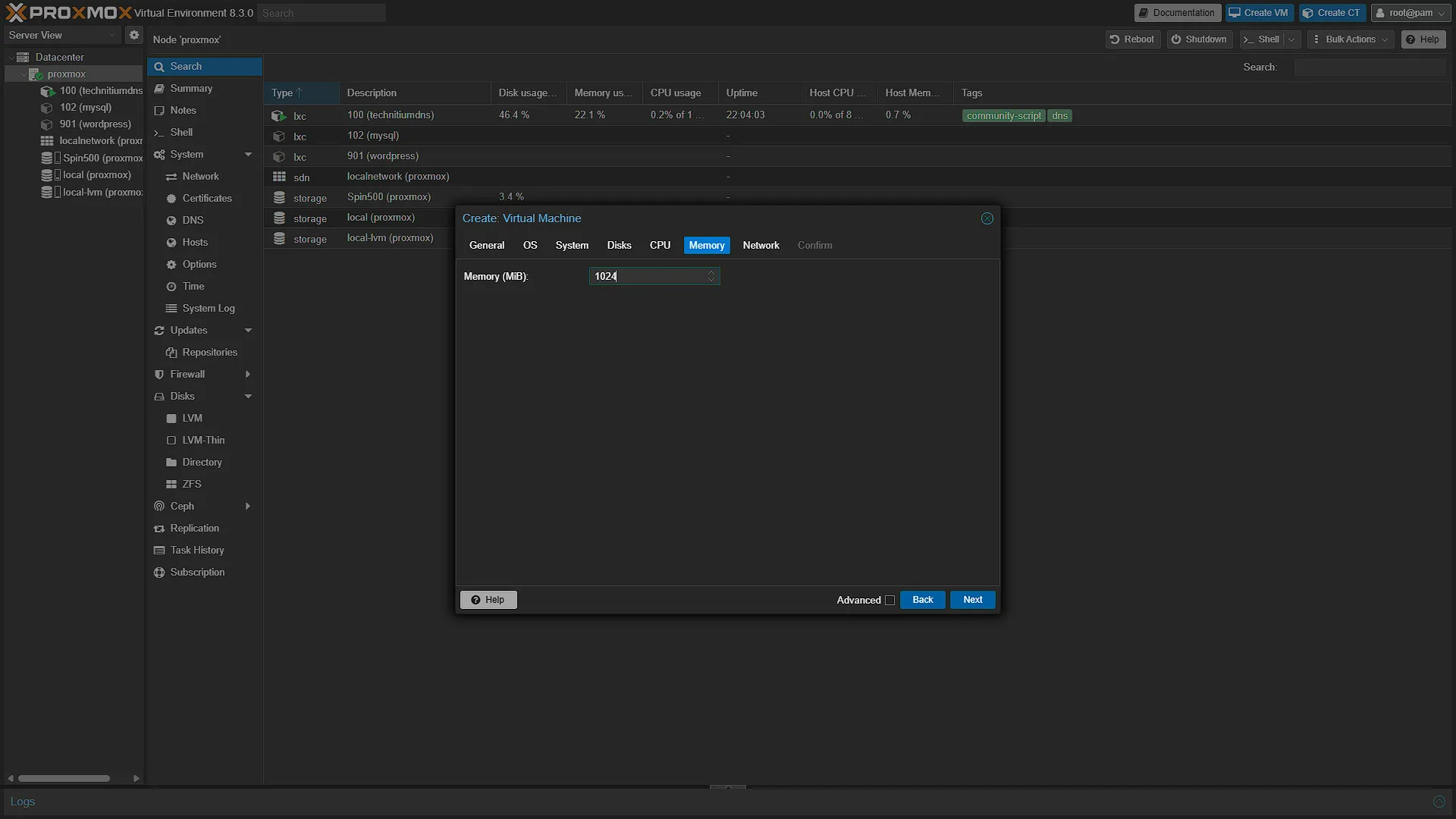
Task: Click the Create CT button
Action: [x=1332, y=13]
